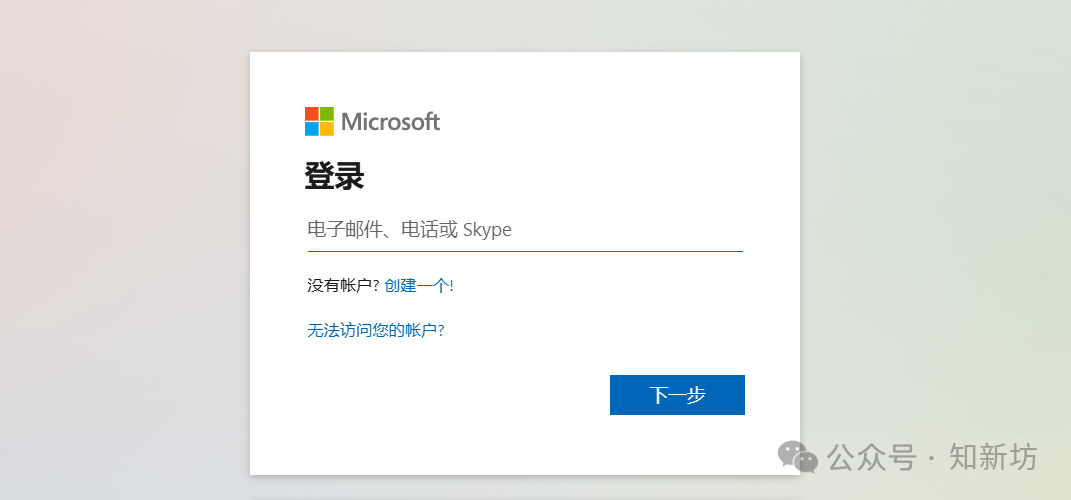Click the red square in Microsoft logo
Viewport: 1071px width, 500px height.
pos(312,114)
